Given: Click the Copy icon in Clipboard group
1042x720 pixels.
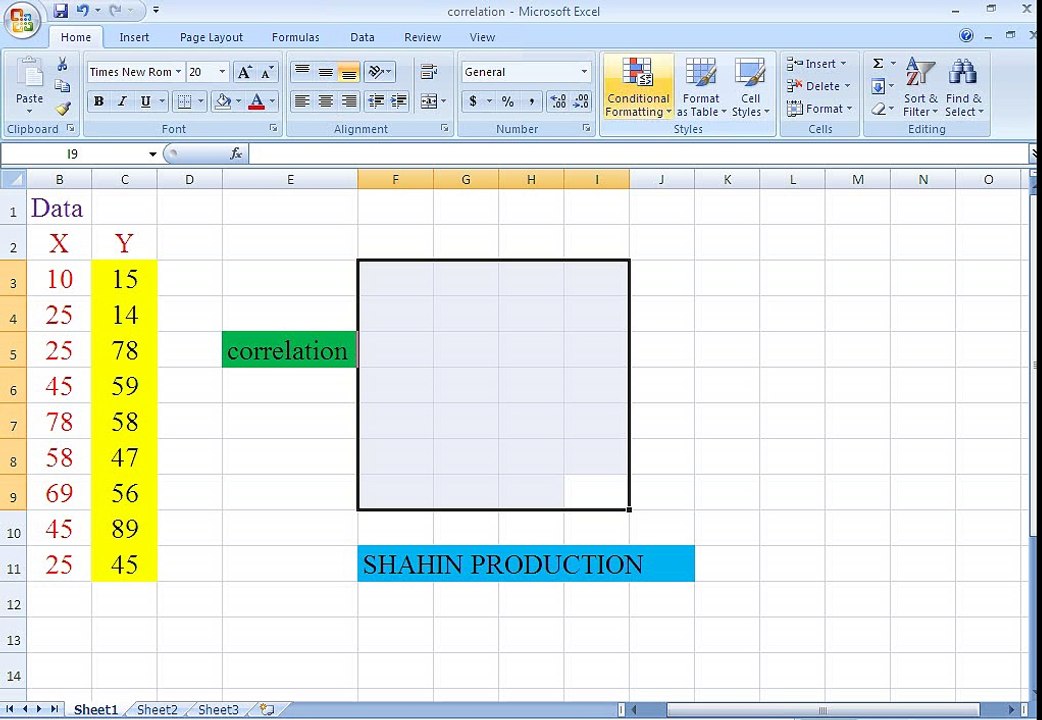Looking at the screenshot, I should pos(62,86).
